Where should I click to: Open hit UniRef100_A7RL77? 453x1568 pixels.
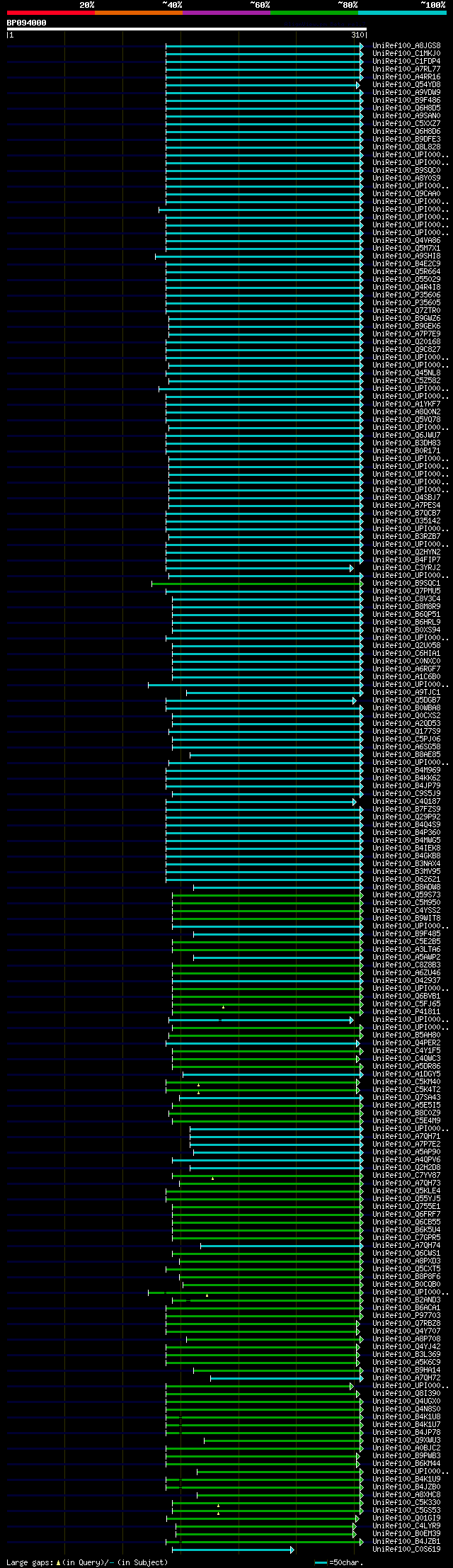pos(406,69)
